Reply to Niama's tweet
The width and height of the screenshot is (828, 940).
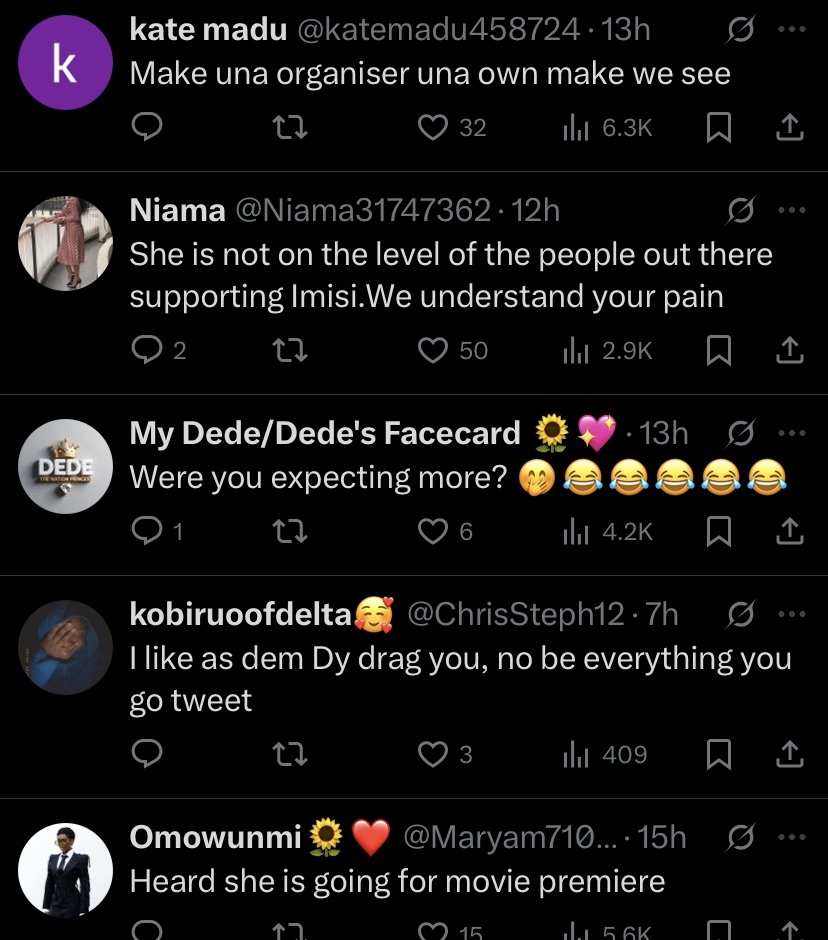pyautogui.click(x=146, y=350)
